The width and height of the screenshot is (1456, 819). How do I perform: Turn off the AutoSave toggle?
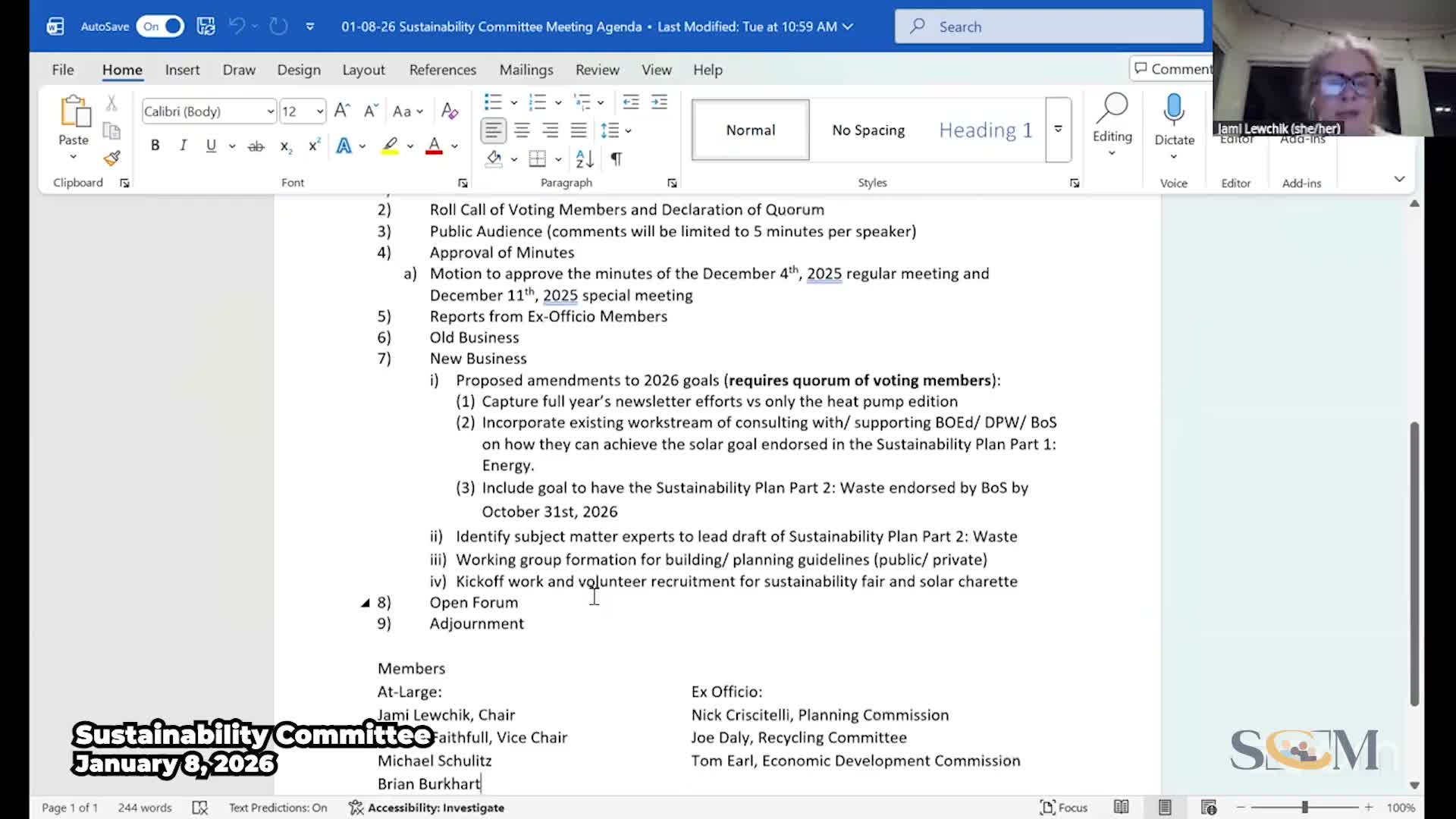pyautogui.click(x=161, y=27)
